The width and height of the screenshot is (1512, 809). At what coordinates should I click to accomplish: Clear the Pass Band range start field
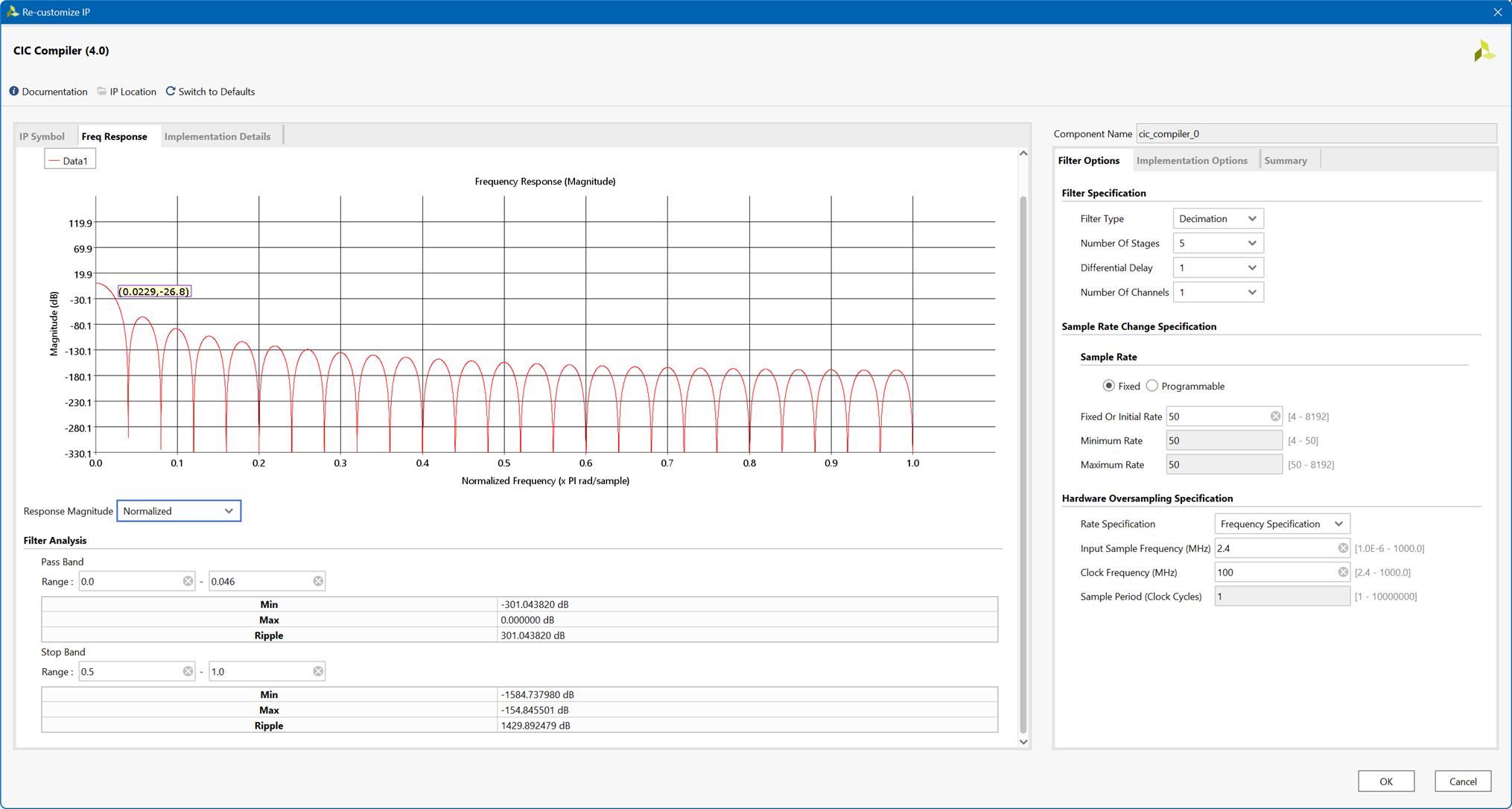point(188,581)
